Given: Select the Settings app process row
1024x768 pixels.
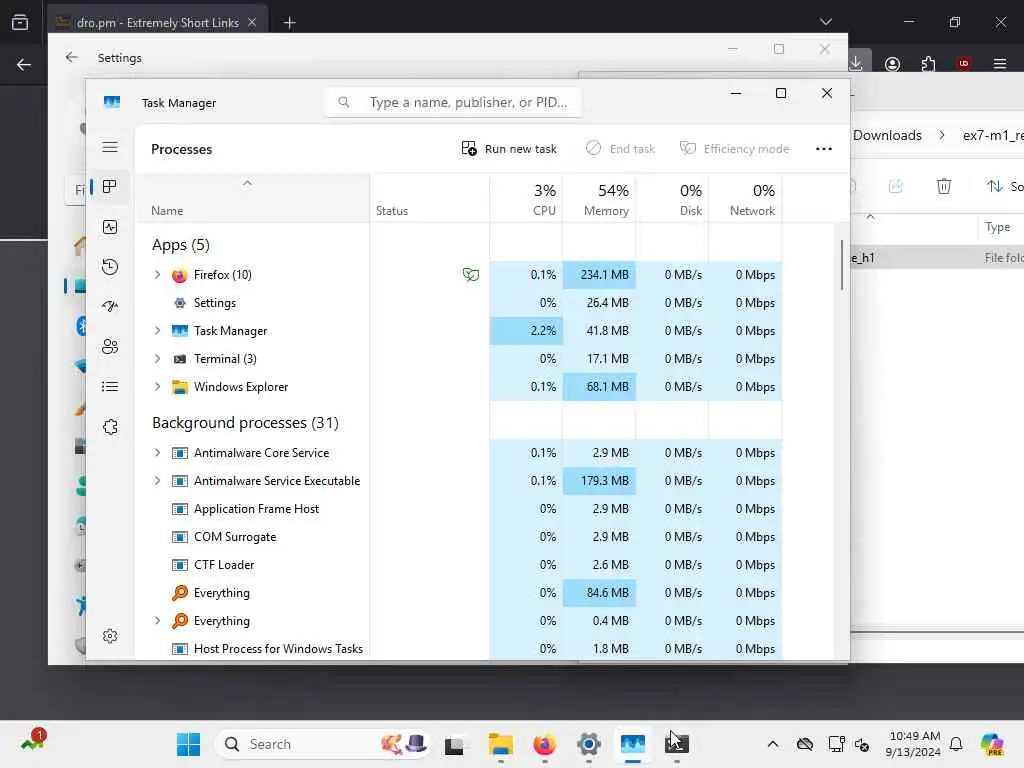Looking at the screenshot, I should (458, 303).
